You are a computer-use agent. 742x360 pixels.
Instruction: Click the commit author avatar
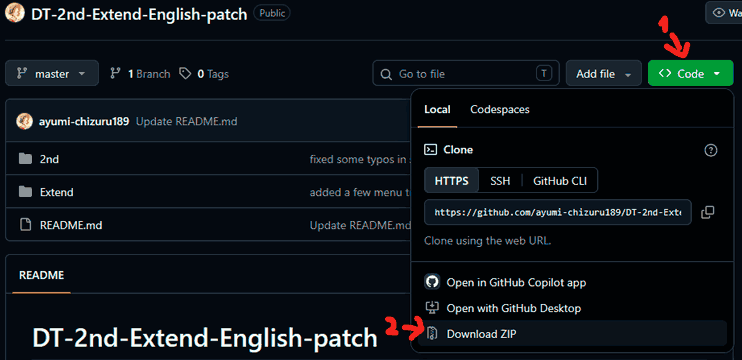[24, 122]
